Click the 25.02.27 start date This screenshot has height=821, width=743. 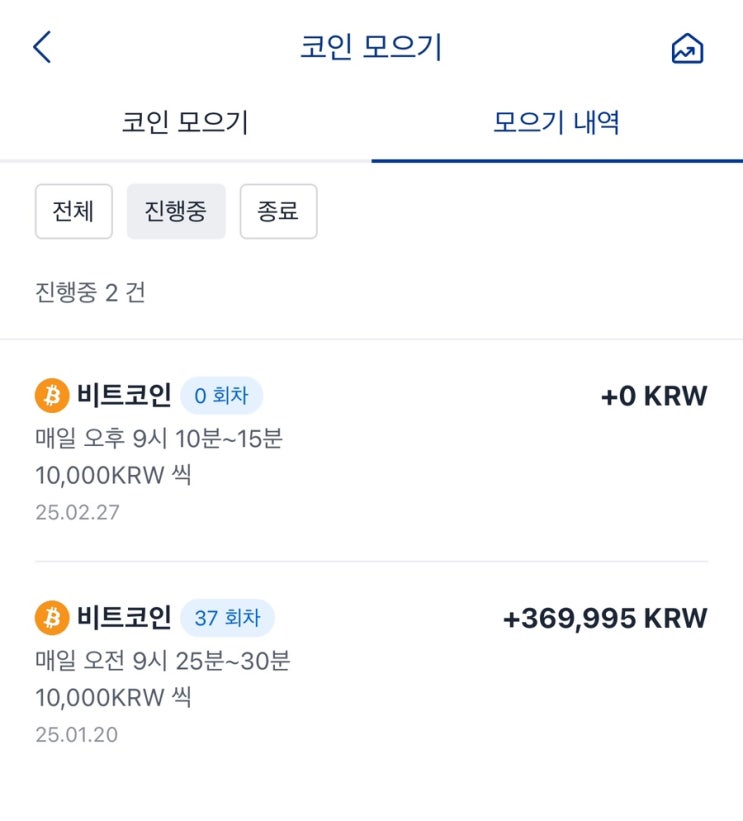coord(76,513)
